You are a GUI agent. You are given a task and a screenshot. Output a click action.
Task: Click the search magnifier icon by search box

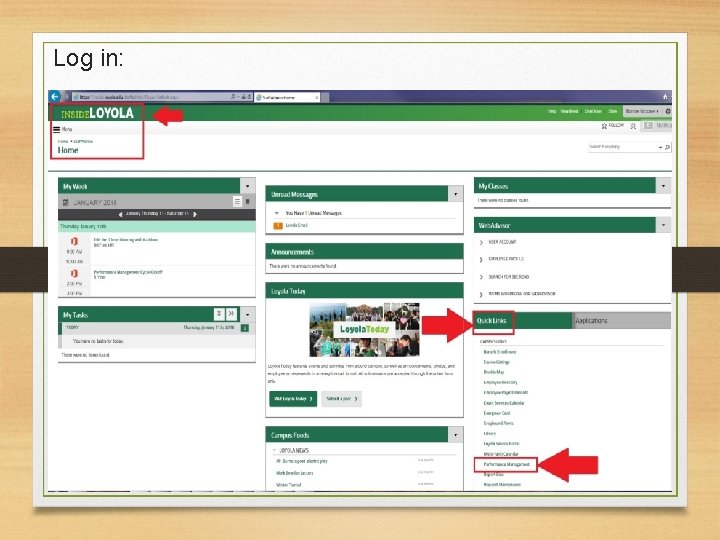[667, 147]
